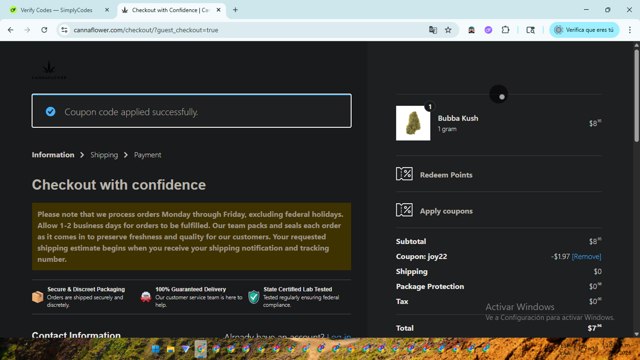The image size is (640, 360).
Task: Click the Total label
Action: pos(404,328)
